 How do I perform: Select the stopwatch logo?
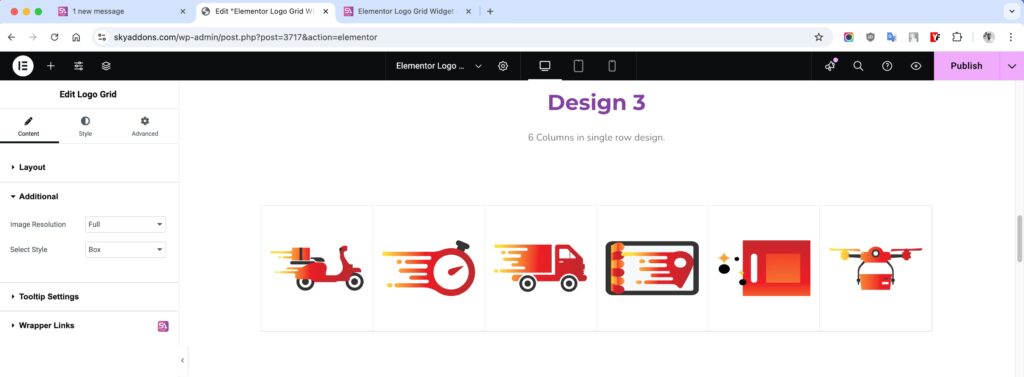click(428, 268)
